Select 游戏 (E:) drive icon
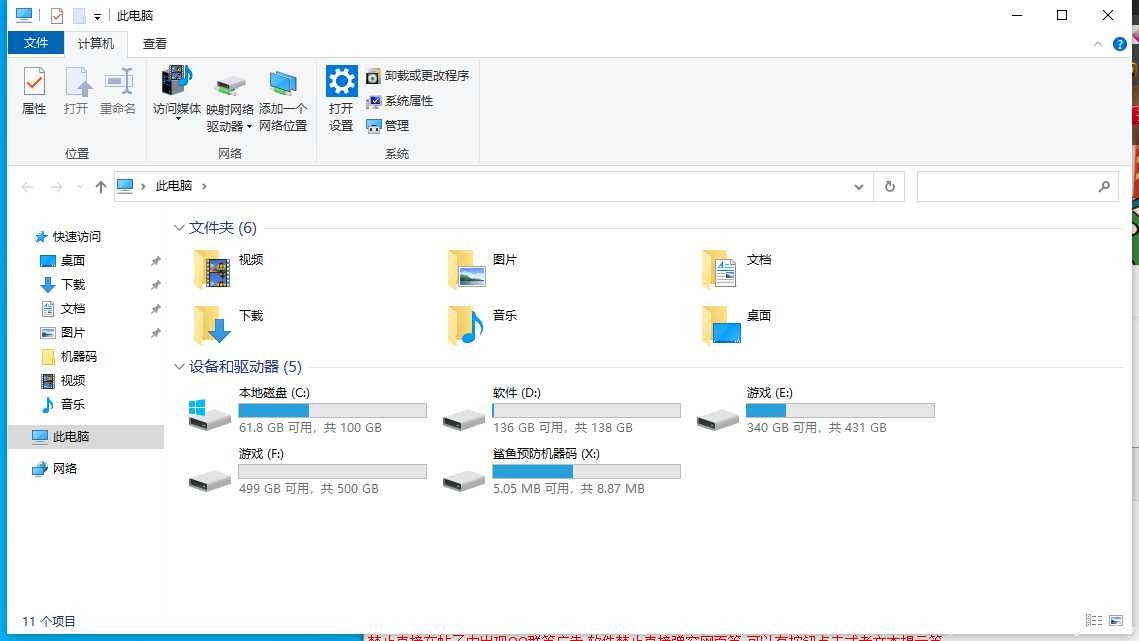Image resolution: width=1139 pixels, height=641 pixels. (718, 419)
